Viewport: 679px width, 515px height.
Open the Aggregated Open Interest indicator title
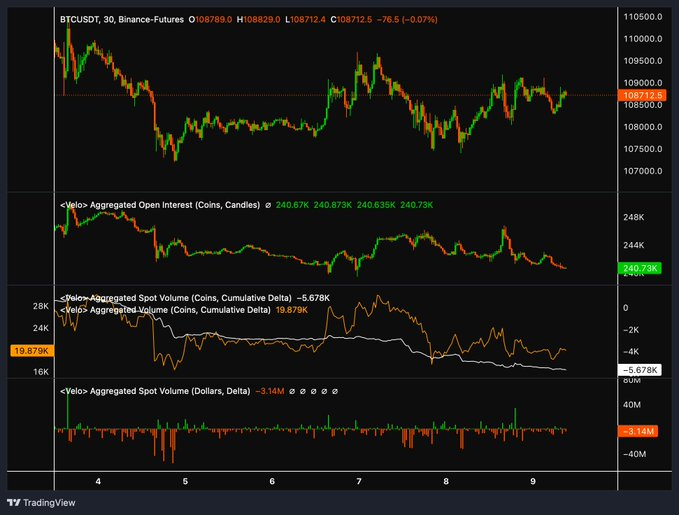pos(160,205)
